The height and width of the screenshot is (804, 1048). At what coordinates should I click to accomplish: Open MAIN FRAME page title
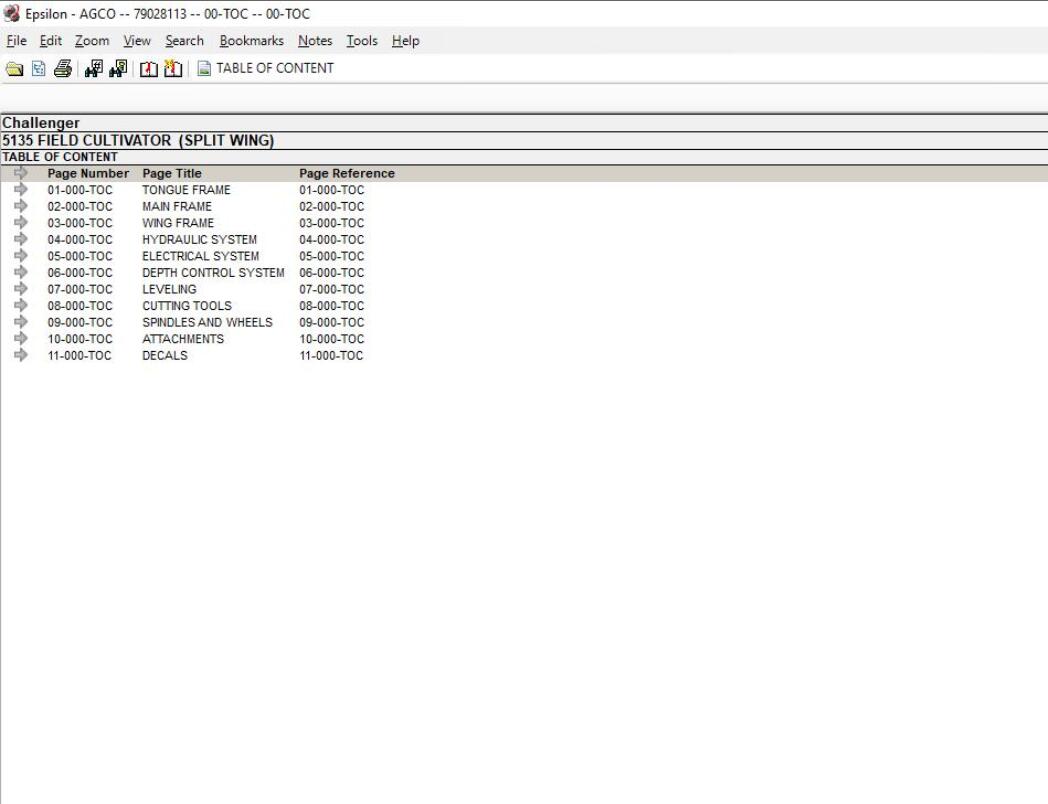point(176,207)
